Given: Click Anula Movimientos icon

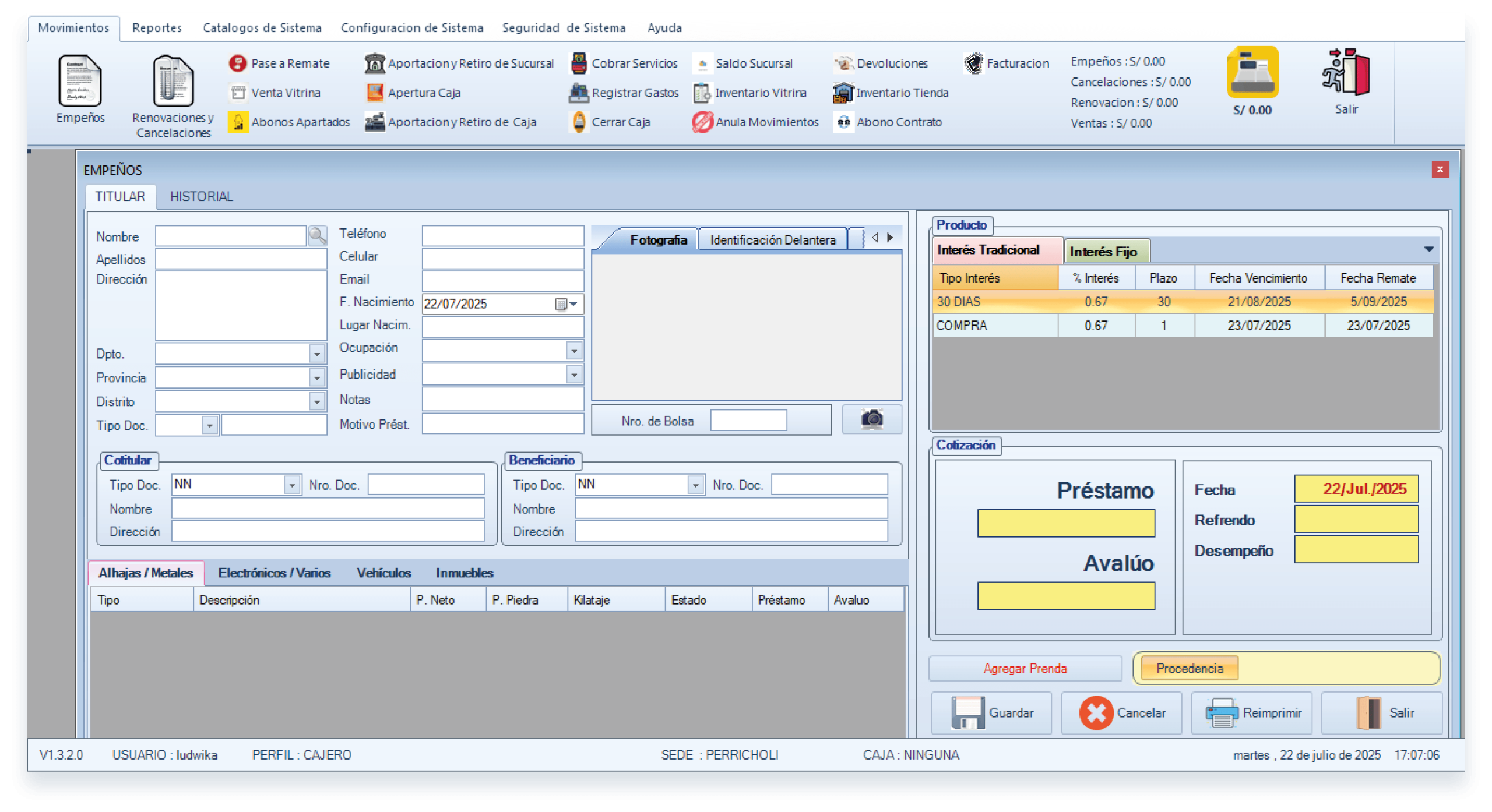Looking at the screenshot, I should tap(702, 122).
